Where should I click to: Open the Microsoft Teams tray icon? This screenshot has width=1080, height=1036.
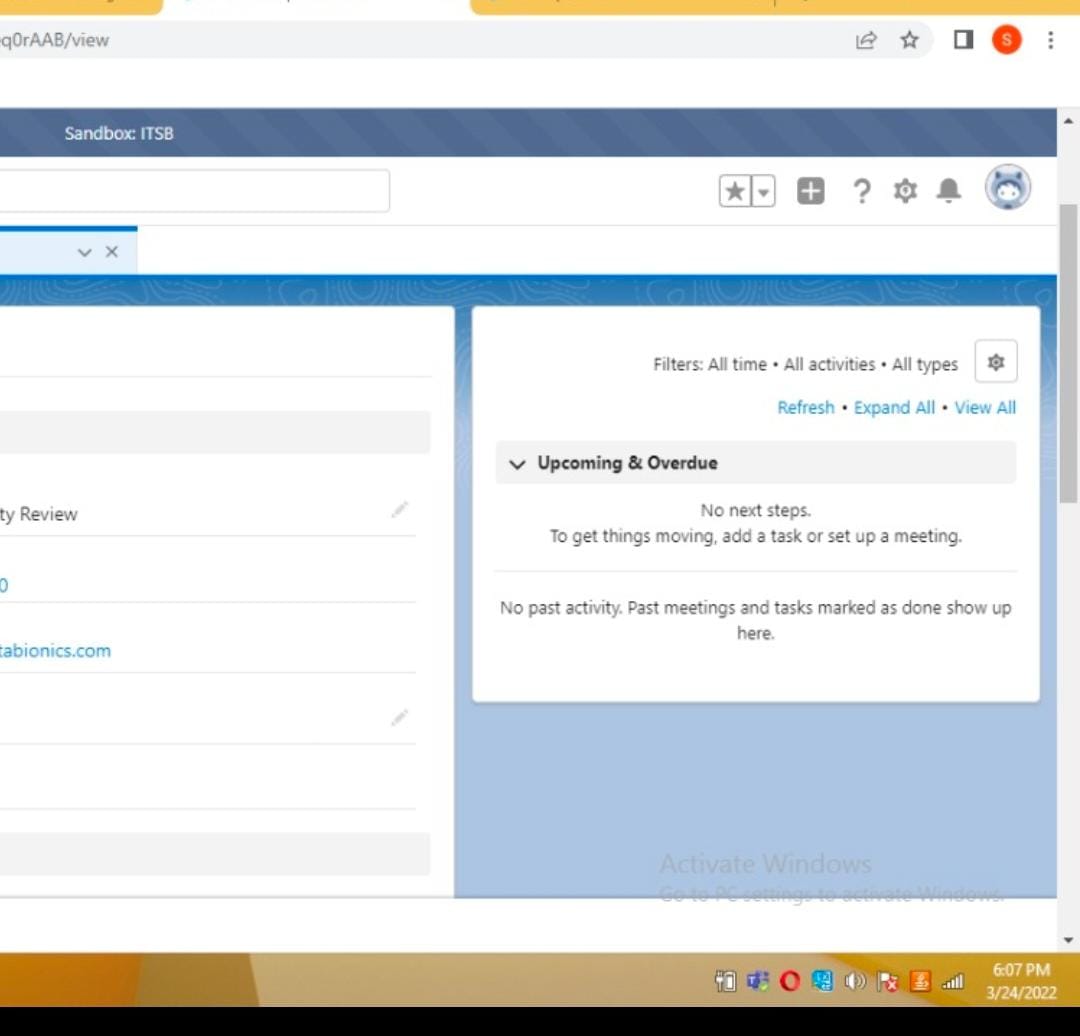pos(758,980)
